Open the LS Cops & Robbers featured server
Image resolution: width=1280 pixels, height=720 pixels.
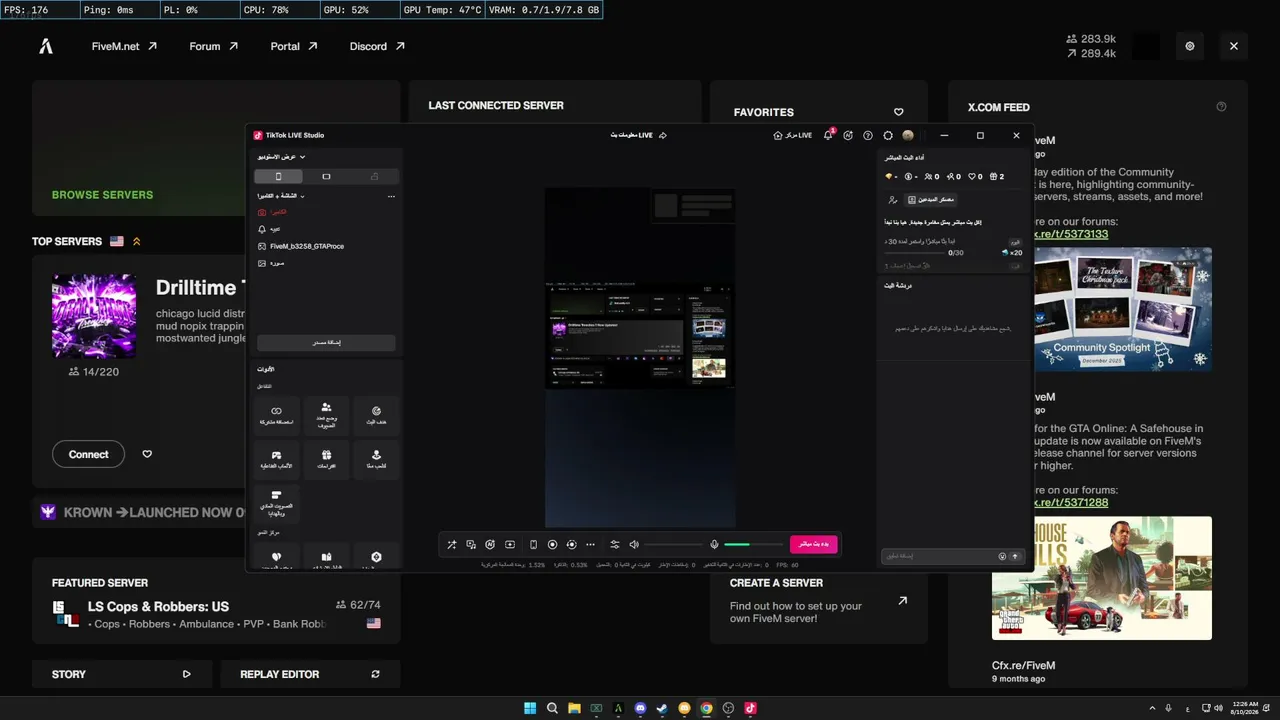[x=216, y=613]
